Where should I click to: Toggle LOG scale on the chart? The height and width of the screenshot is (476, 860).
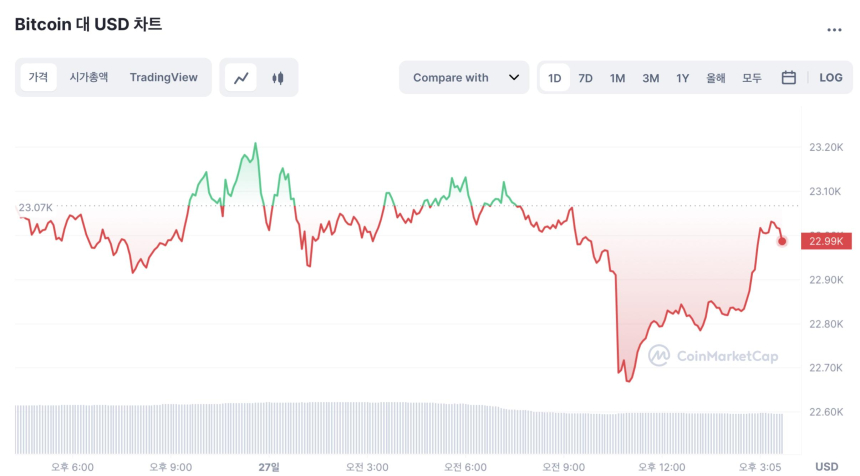[x=831, y=77]
